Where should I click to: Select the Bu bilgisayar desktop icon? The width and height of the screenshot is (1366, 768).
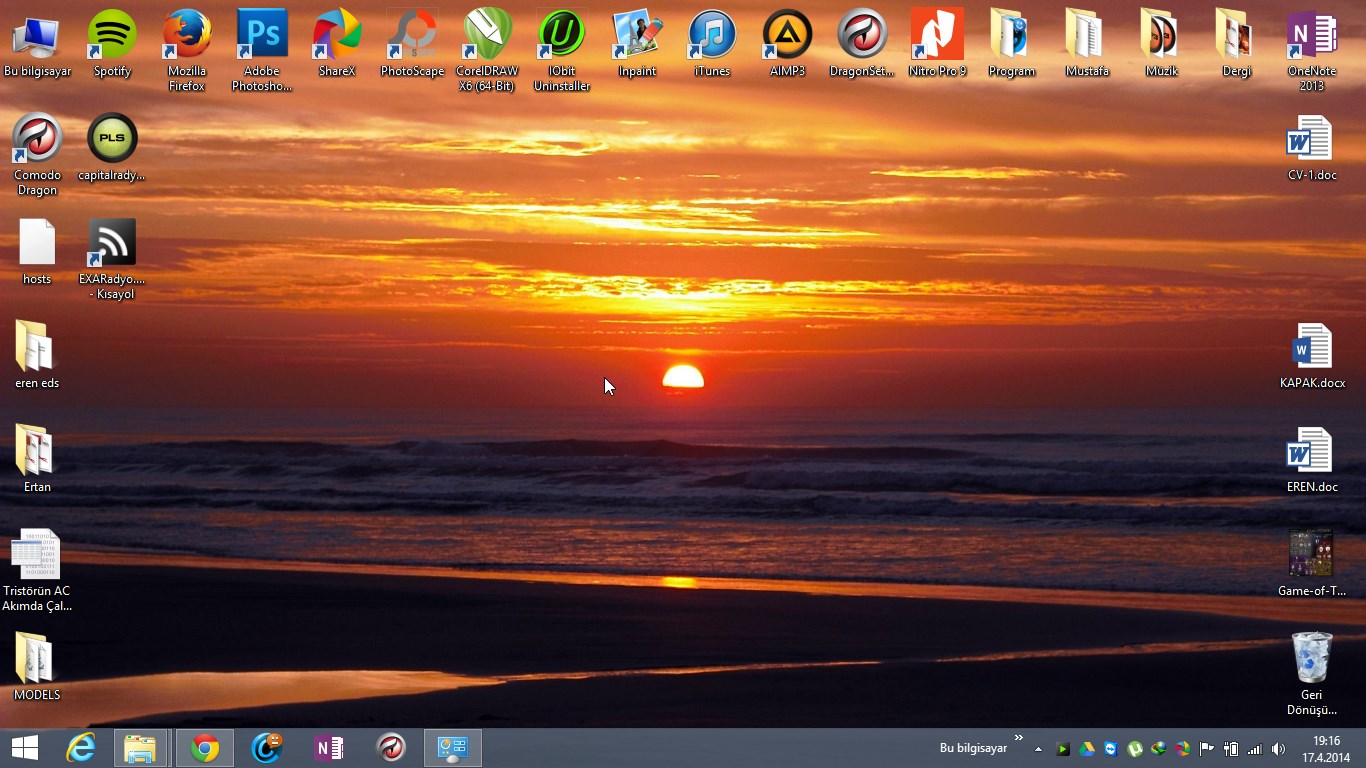pyautogui.click(x=37, y=44)
